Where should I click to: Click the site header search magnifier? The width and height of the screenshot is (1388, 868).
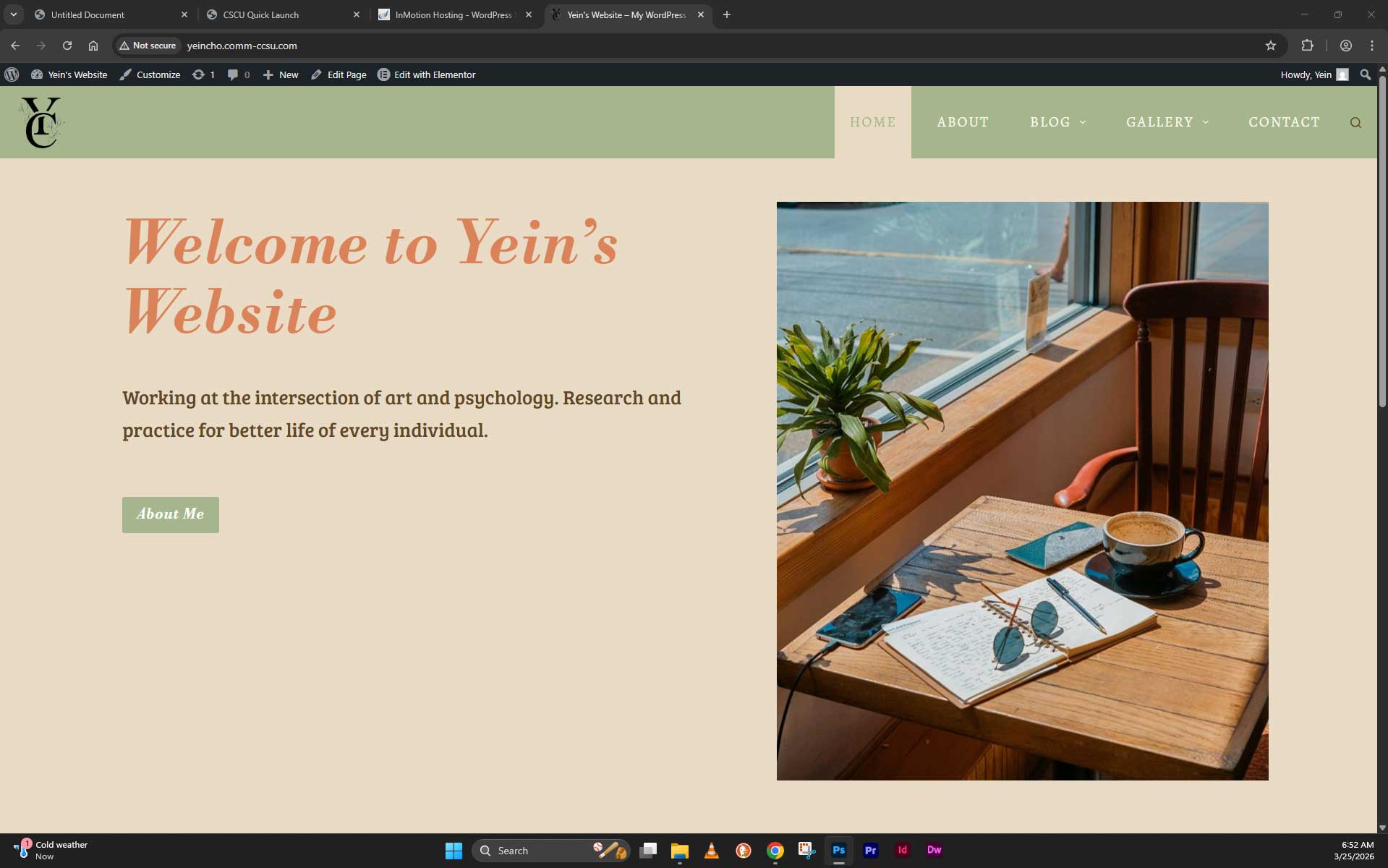[x=1356, y=122]
